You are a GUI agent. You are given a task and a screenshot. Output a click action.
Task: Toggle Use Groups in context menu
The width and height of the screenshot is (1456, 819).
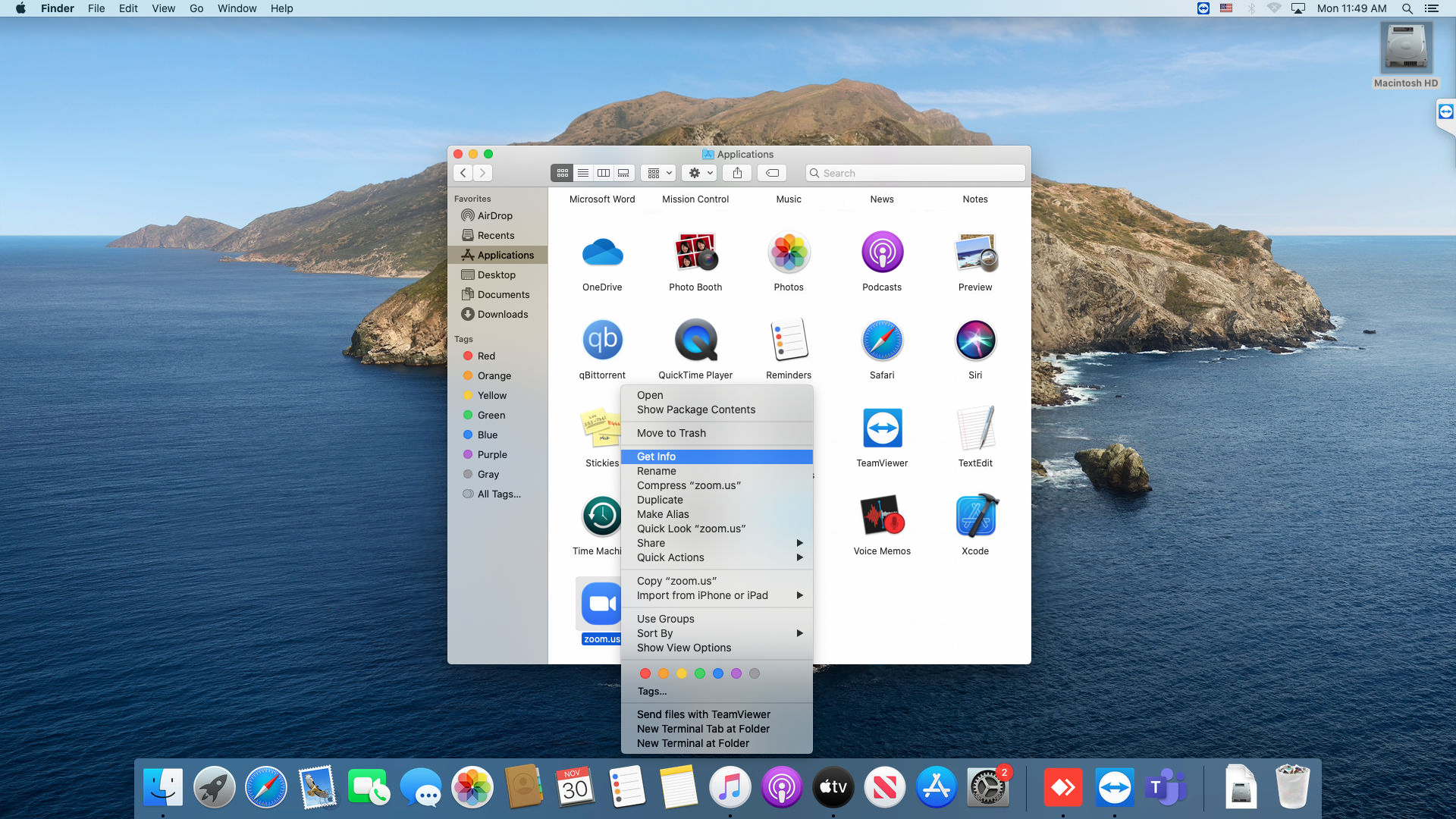pos(717,619)
